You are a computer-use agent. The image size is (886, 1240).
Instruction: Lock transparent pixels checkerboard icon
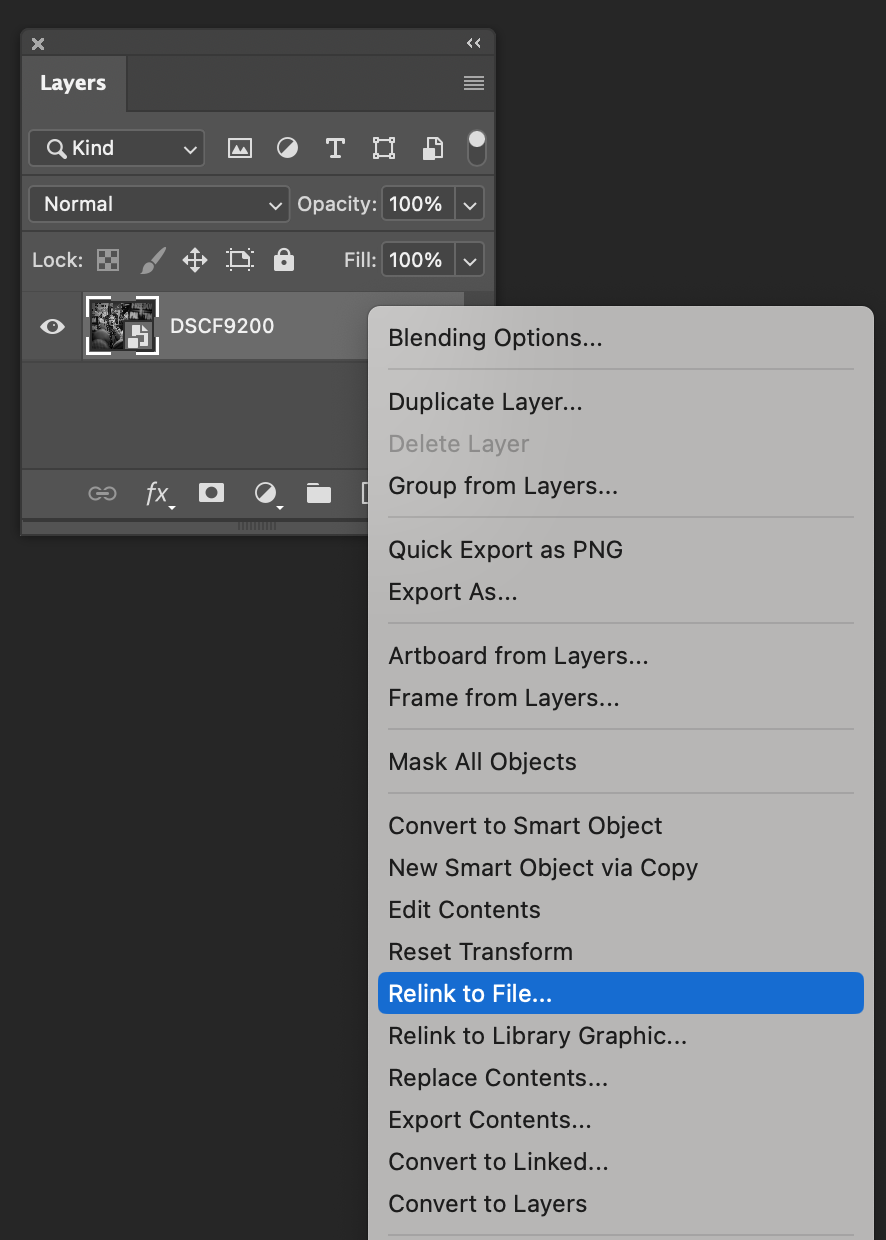(108, 260)
